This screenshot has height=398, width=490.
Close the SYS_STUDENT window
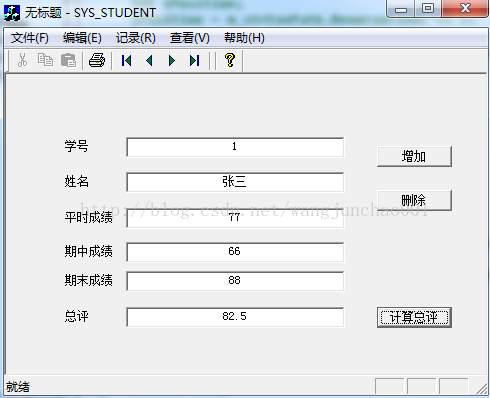[465, 9]
